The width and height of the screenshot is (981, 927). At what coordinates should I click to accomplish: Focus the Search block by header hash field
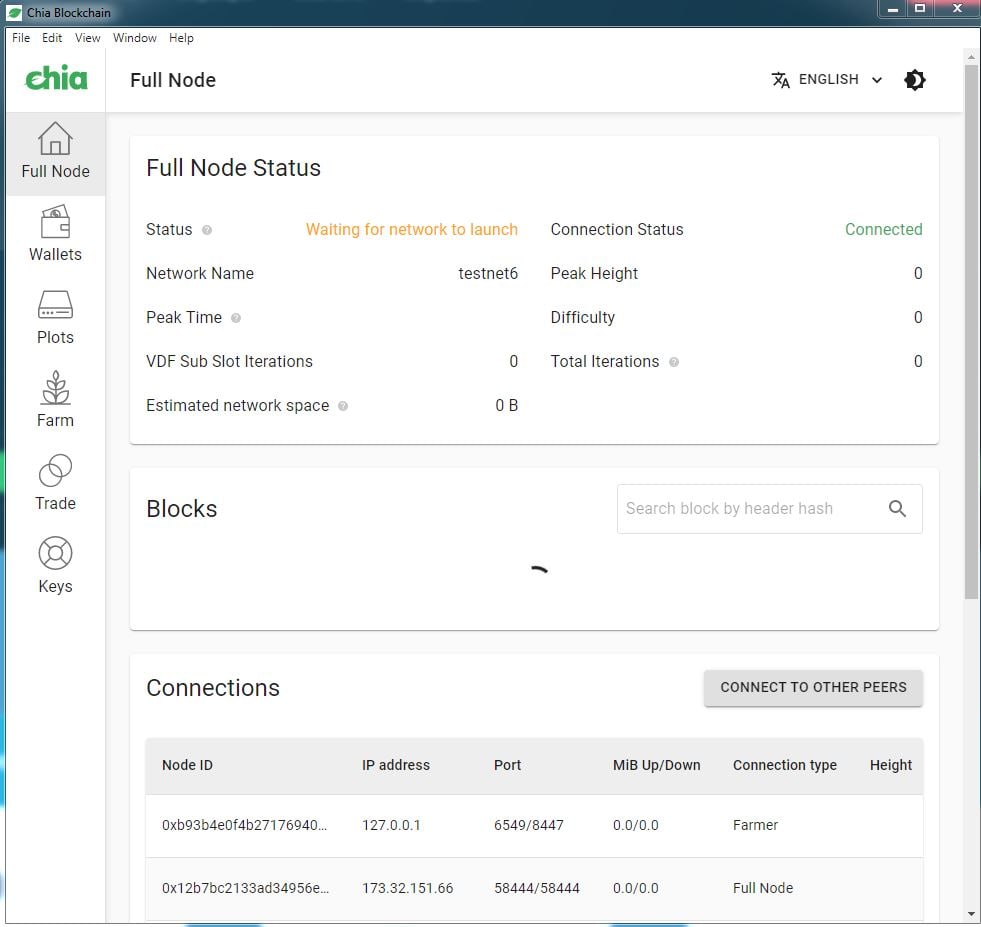[x=769, y=509]
